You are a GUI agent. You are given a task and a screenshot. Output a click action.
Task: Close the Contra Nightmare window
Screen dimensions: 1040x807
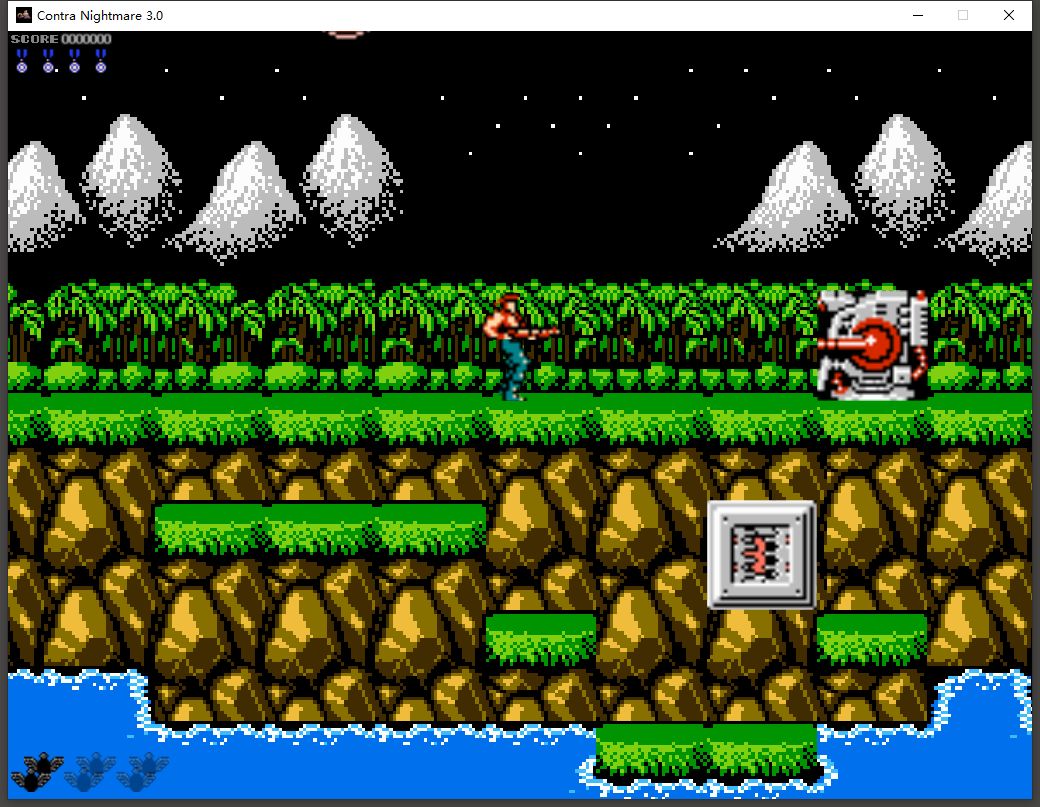pos(1009,15)
